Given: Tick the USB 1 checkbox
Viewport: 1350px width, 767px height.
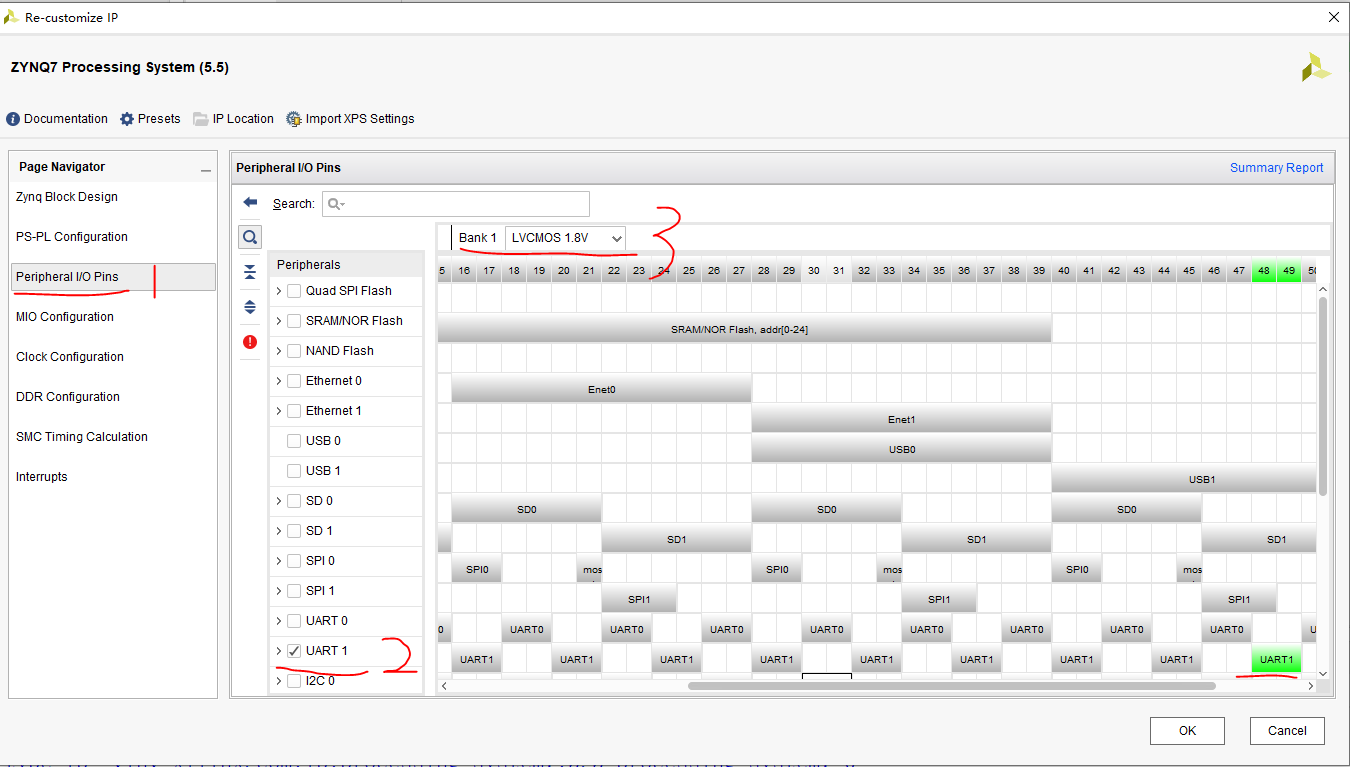Looking at the screenshot, I should click(294, 471).
